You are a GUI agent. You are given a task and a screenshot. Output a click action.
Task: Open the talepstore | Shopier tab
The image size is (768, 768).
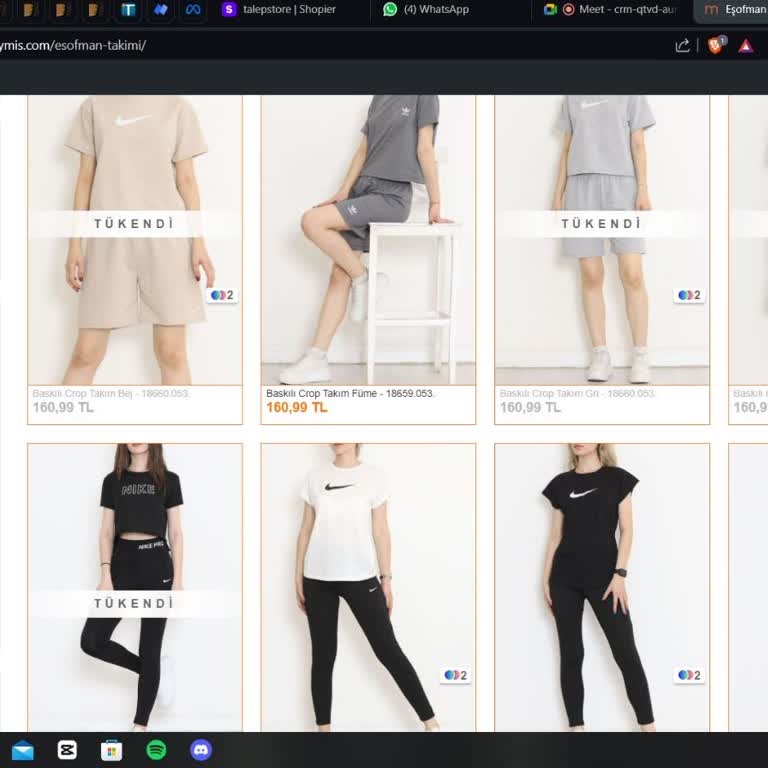(x=291, y=10)
